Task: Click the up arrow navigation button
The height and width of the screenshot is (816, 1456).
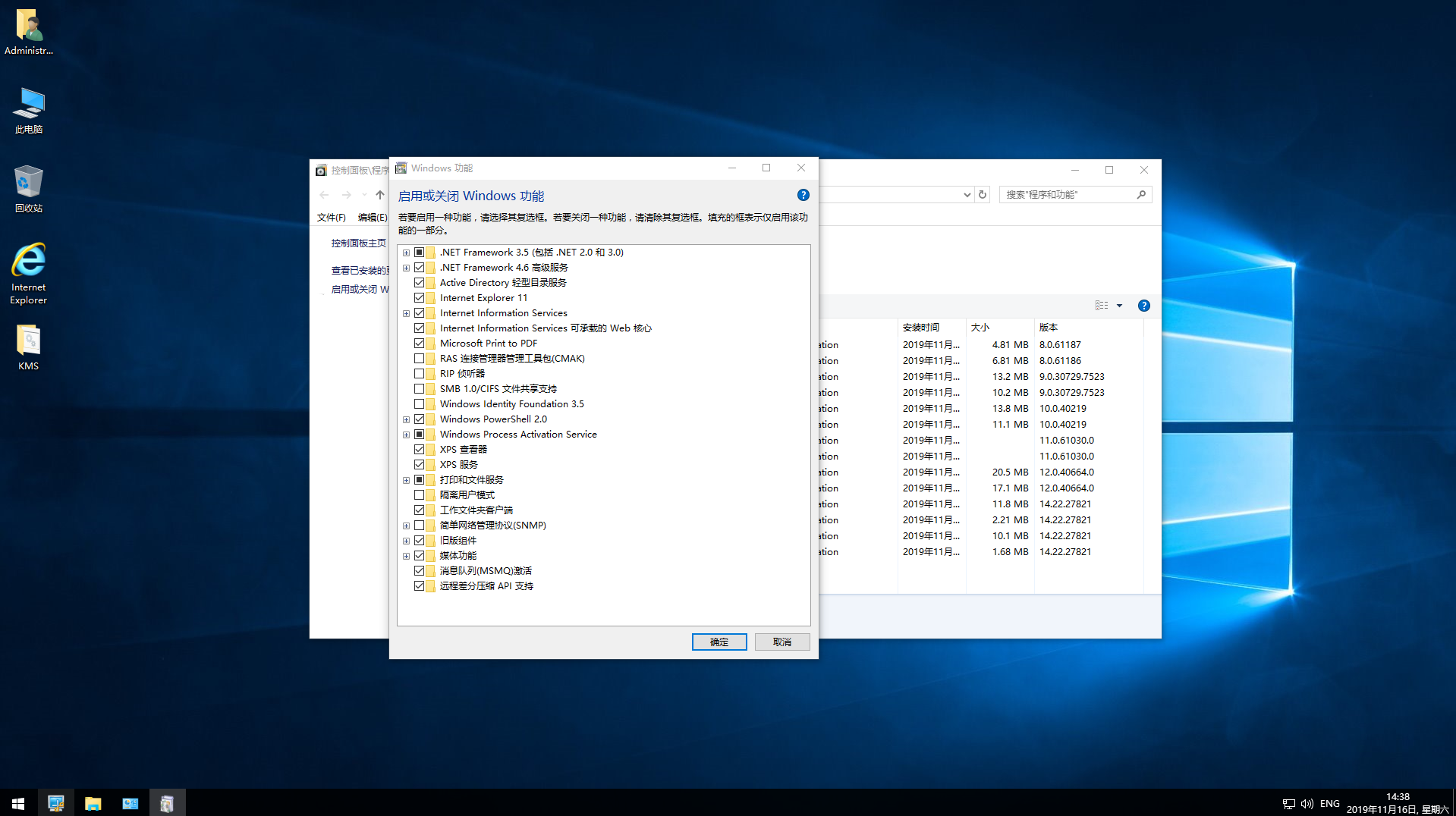Action: [380, 195]
